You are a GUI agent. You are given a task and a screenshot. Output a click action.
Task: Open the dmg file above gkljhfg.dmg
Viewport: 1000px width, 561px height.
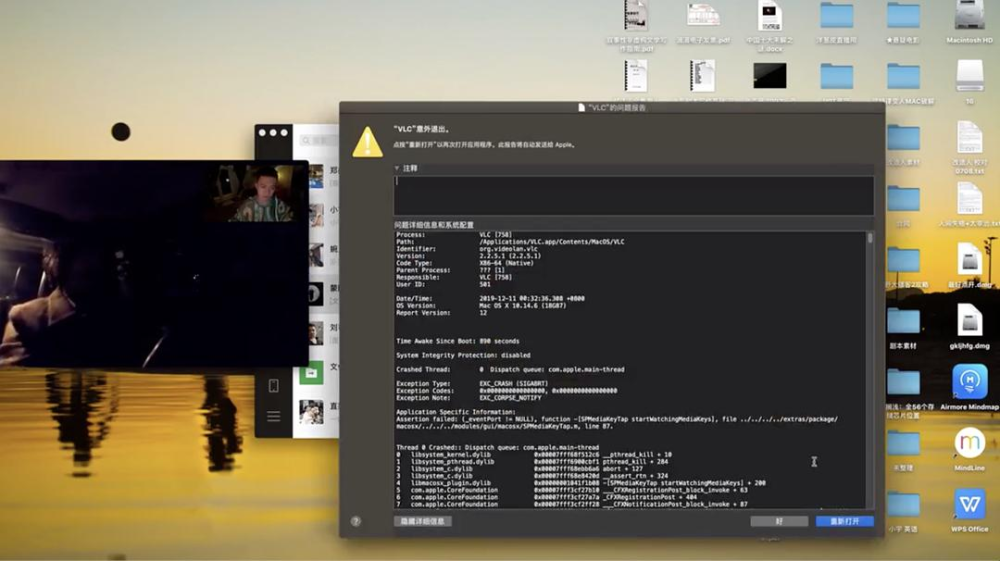[969, 259]
